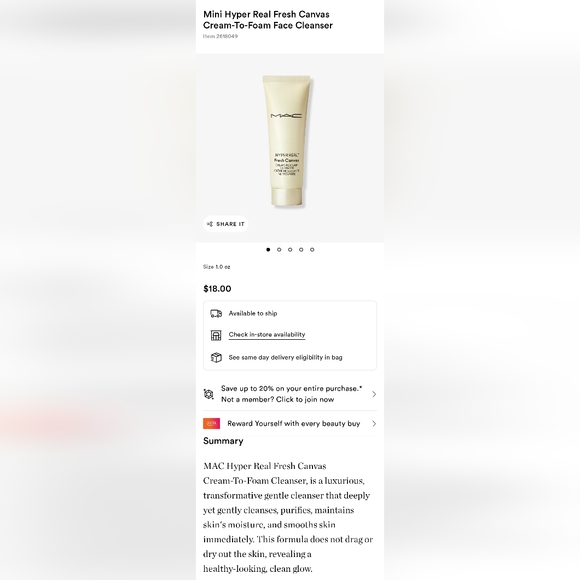This screenshot has height=580, width=580.
Task: Open Check in-store availability link
Action: click(267, 335)
